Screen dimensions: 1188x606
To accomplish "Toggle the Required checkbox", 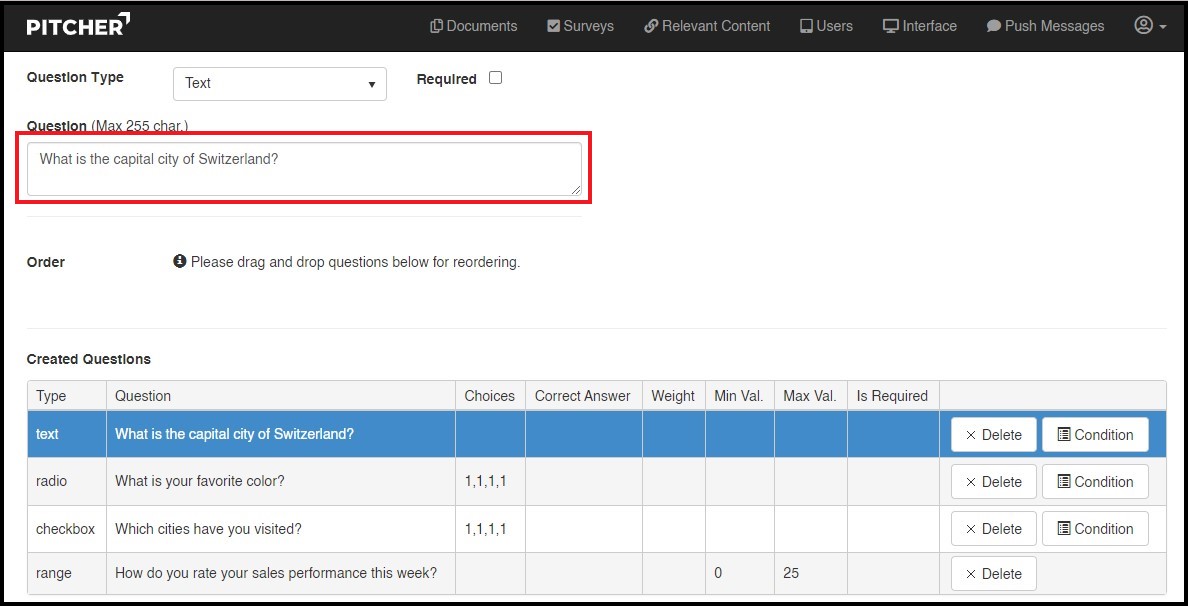I will 495,78.
